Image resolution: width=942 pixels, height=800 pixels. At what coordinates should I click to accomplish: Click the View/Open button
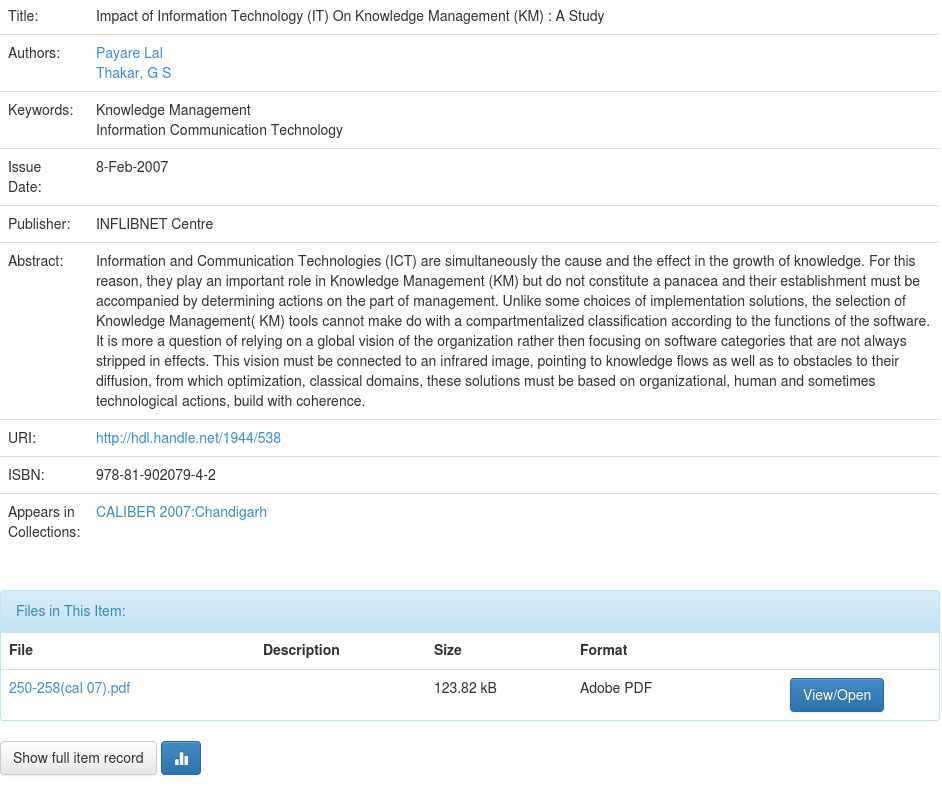click(x=836, y=695)
